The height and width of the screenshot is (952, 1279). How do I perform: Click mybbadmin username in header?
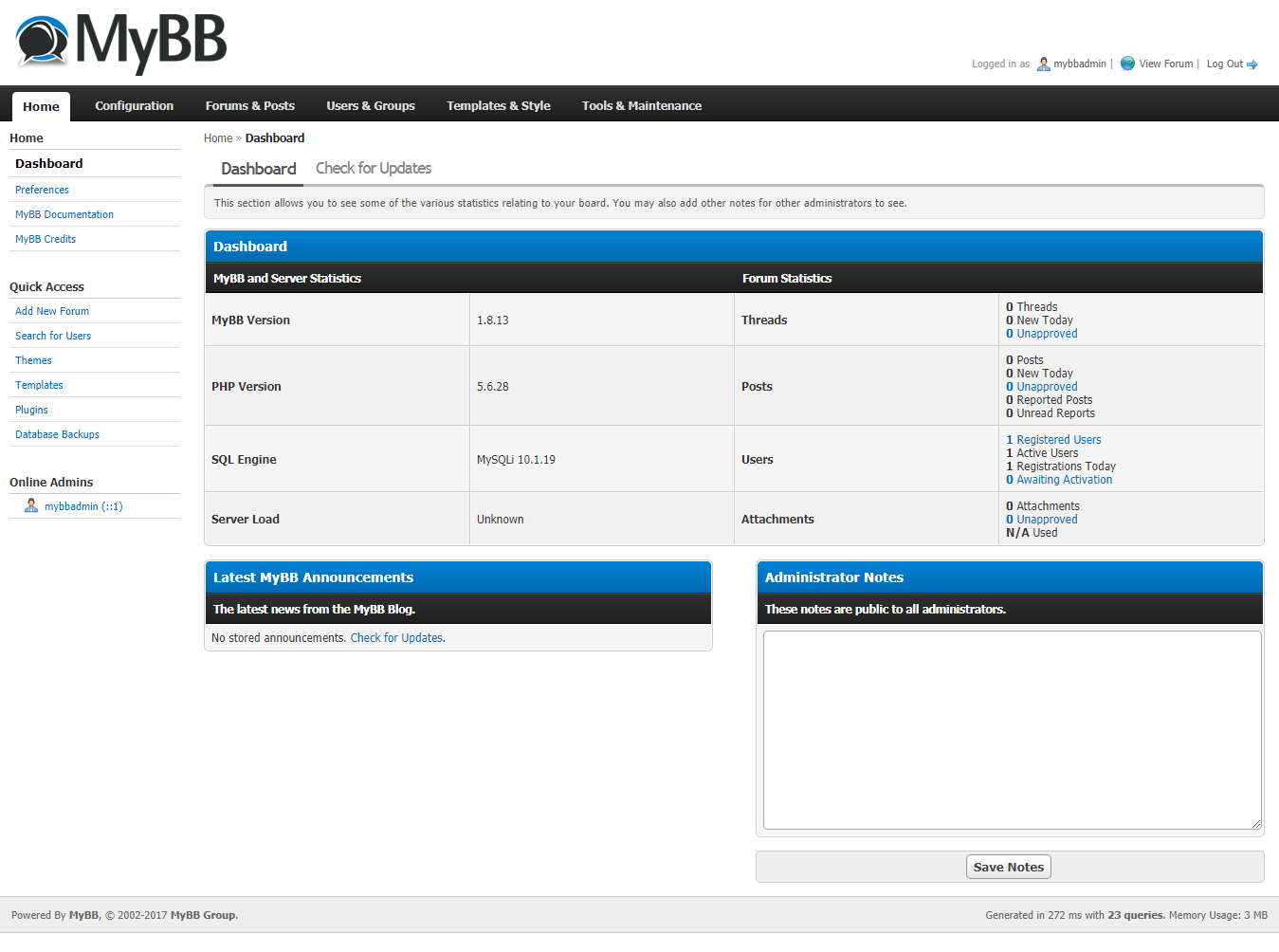[x=1080, y=64]
